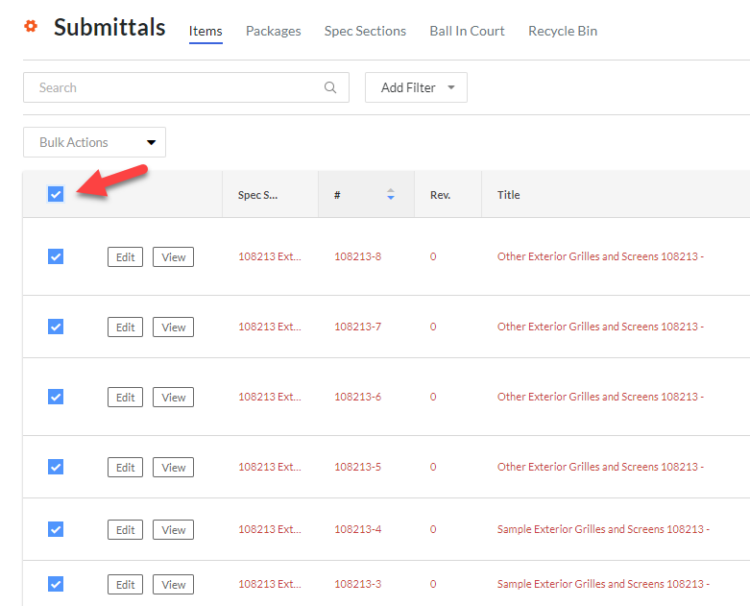Toggle the select-all header checkbox

click(56, 194)
